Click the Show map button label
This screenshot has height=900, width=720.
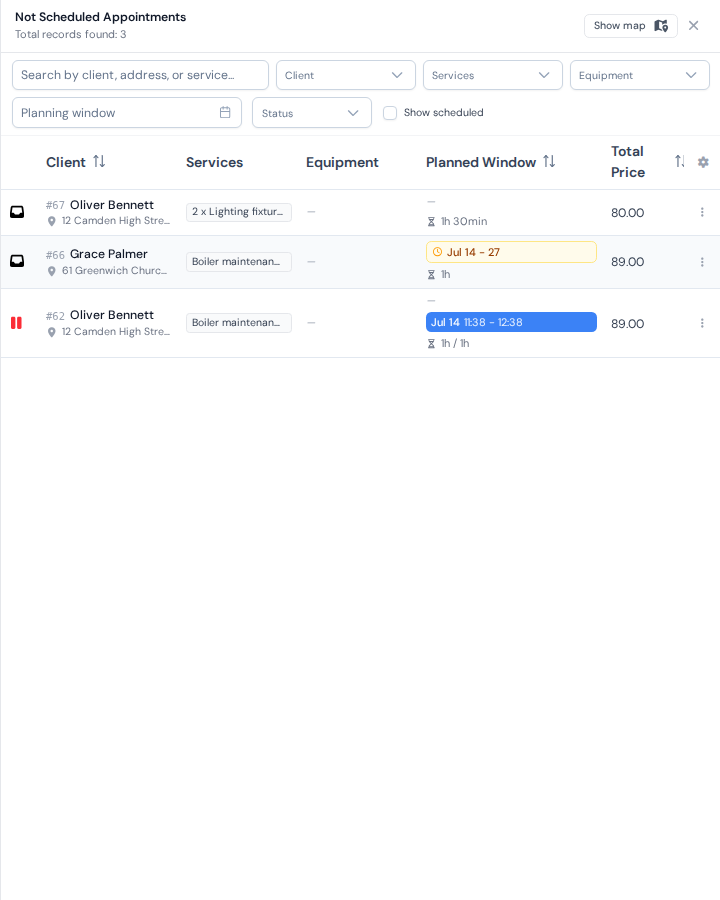(x=620, y=26)
